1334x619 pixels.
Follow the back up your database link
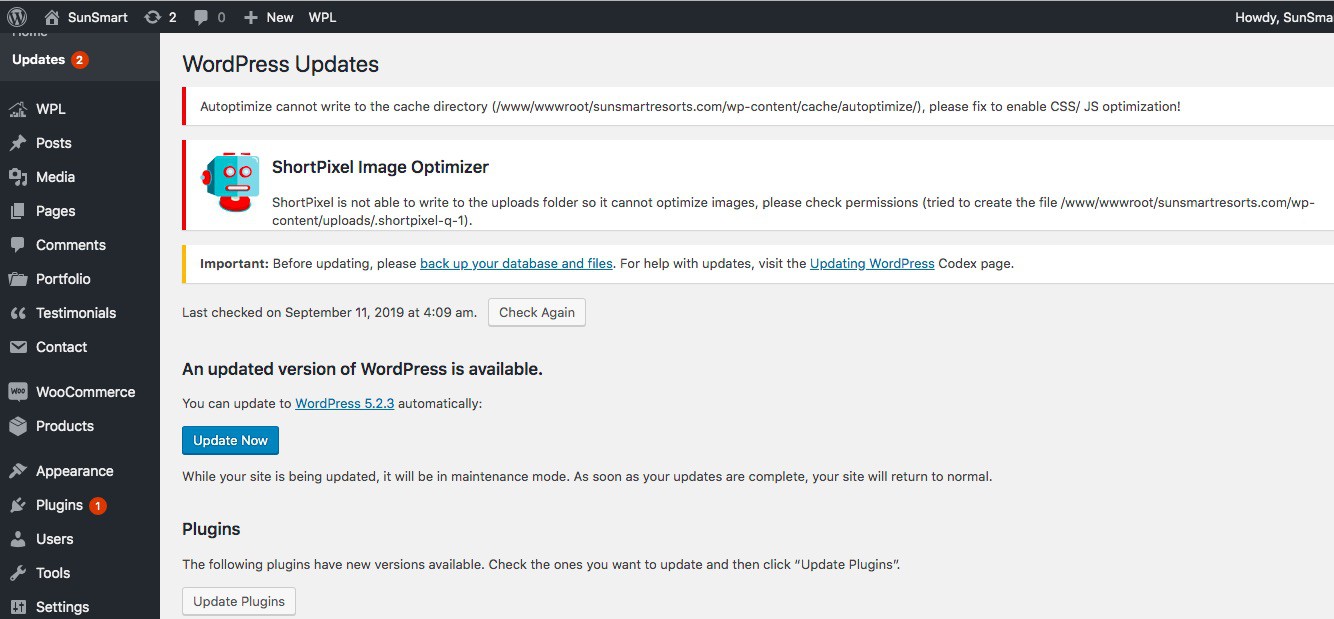click(x=516, y=263)
